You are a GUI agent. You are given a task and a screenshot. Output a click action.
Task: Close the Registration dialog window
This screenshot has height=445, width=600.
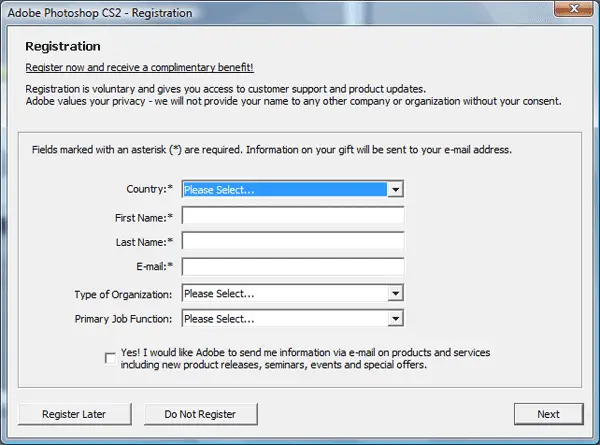tap(574, 8)
